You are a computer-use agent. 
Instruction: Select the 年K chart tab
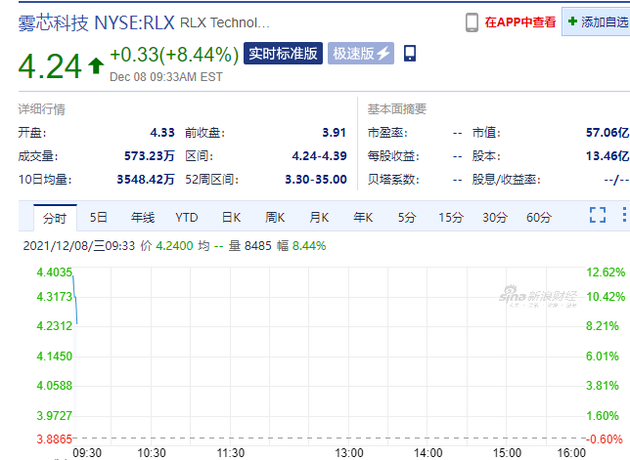pos(363,218)
